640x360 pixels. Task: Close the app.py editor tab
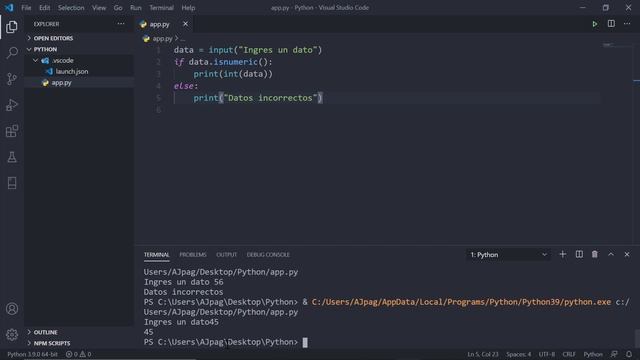185,24
